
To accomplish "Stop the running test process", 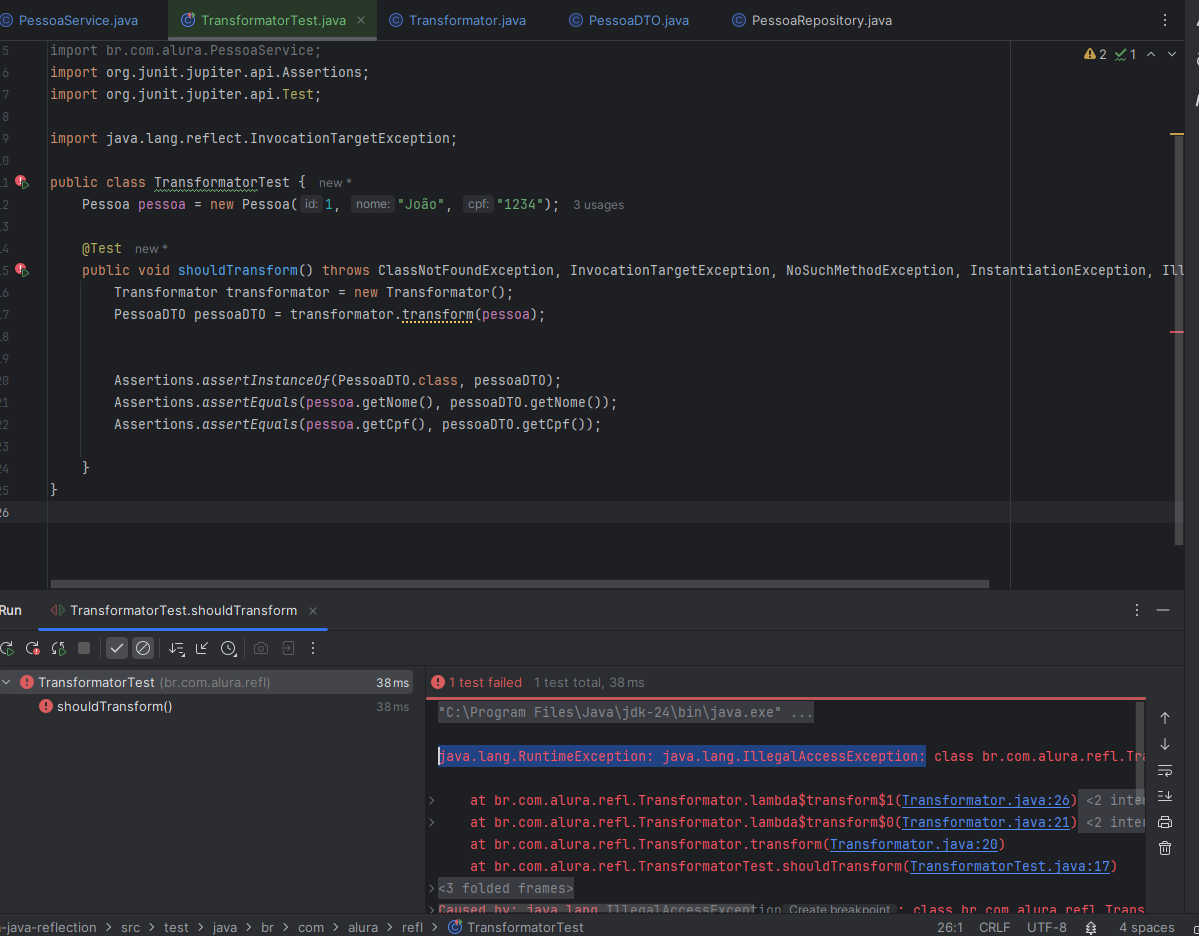I will click(x=84, y=648).
